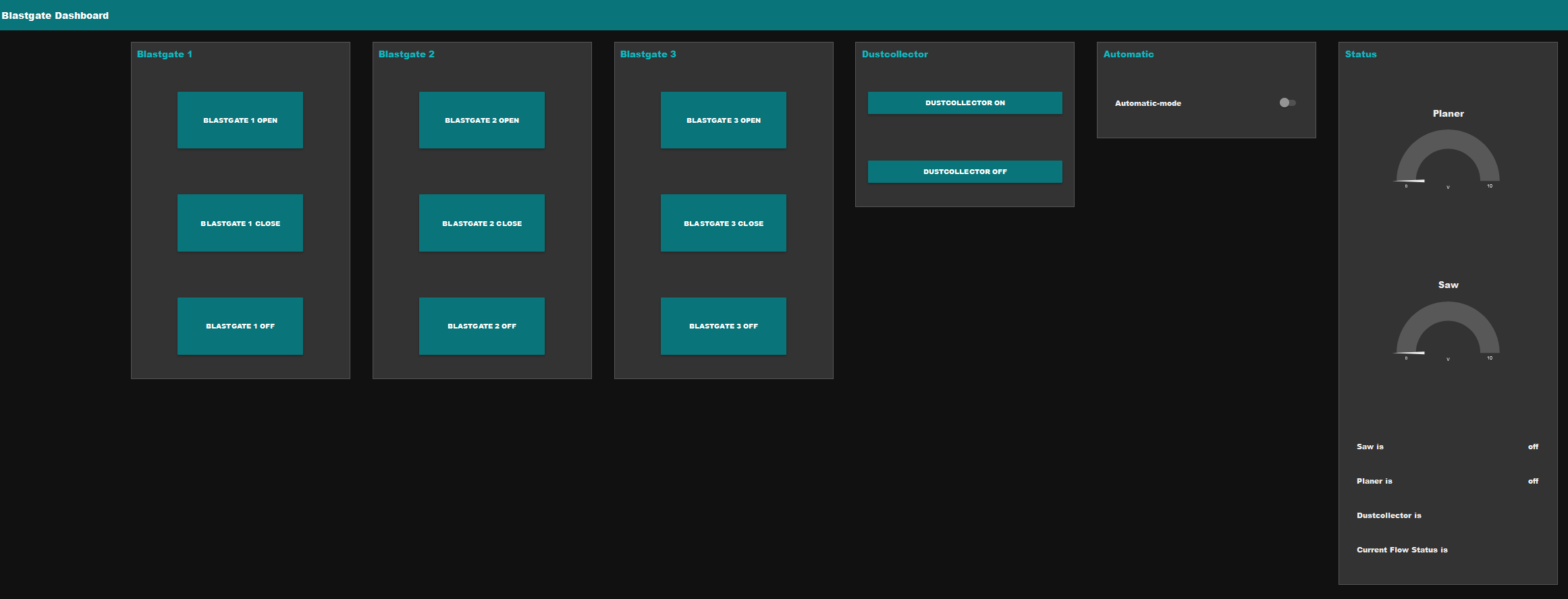Close Blastgate 1 with its Close button
1568x599 pixels.
point(240,223)
